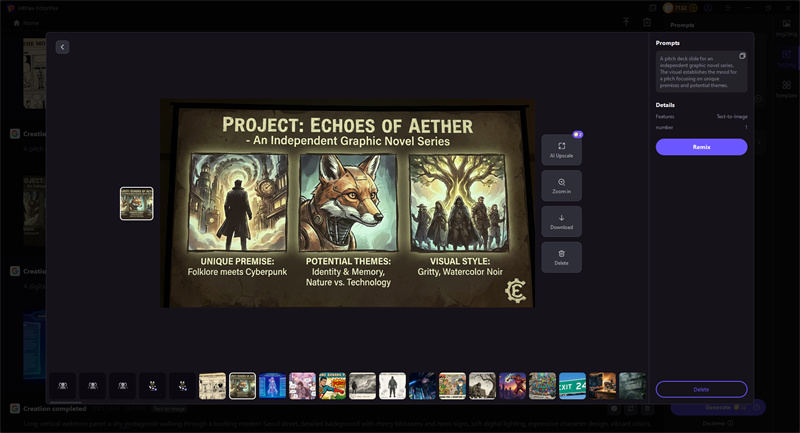
Task: Click the purple Remix button
Action: pyautogui.click(x=701, y=147)
